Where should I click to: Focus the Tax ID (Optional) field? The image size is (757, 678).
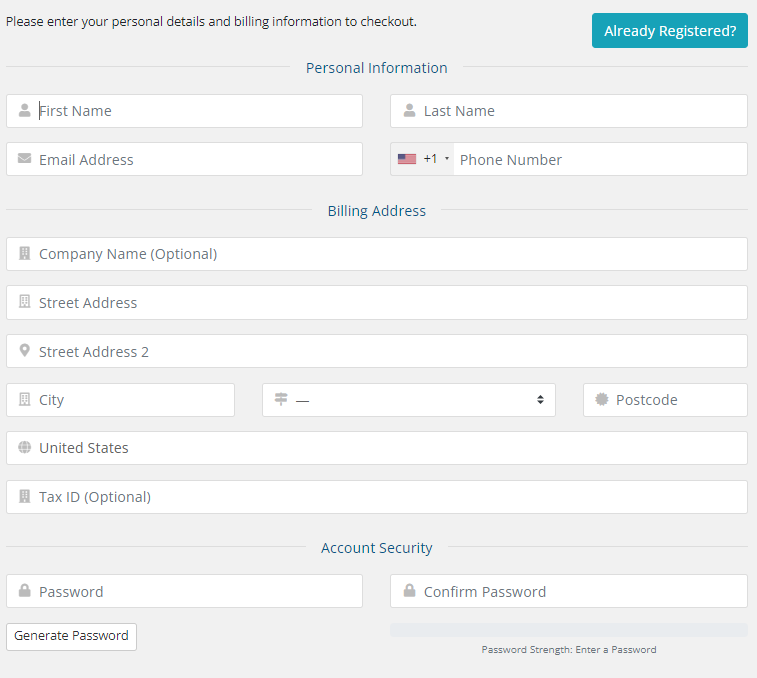coord(390,497)
